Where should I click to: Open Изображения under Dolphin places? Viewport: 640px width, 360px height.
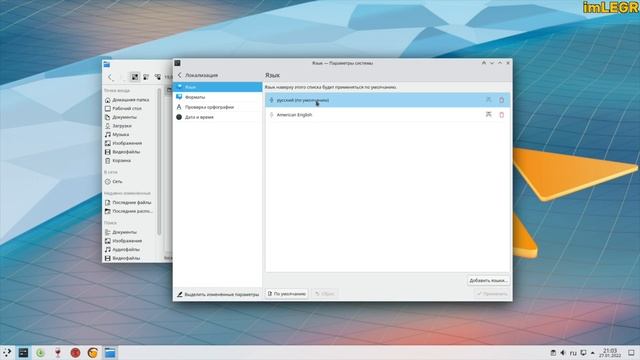tap(130, 143)
